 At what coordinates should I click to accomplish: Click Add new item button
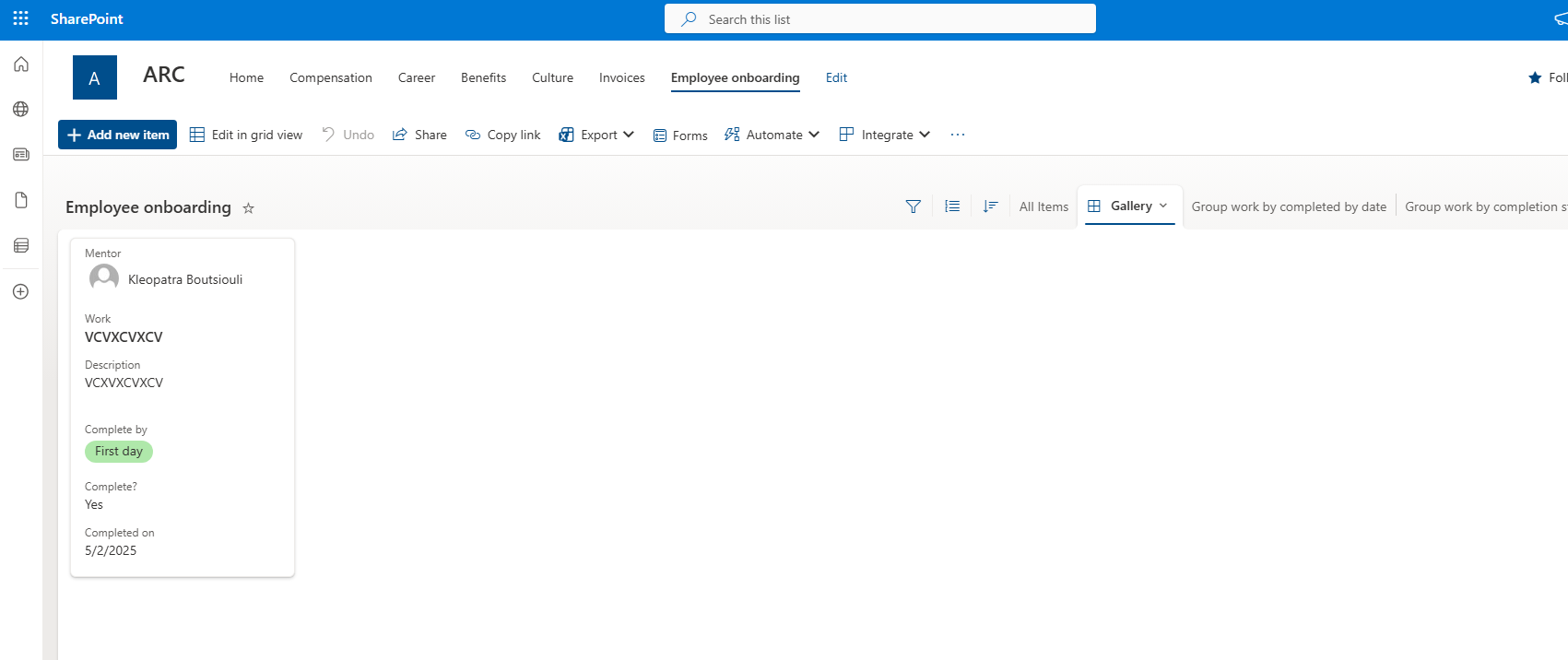[x=118, y=135]
